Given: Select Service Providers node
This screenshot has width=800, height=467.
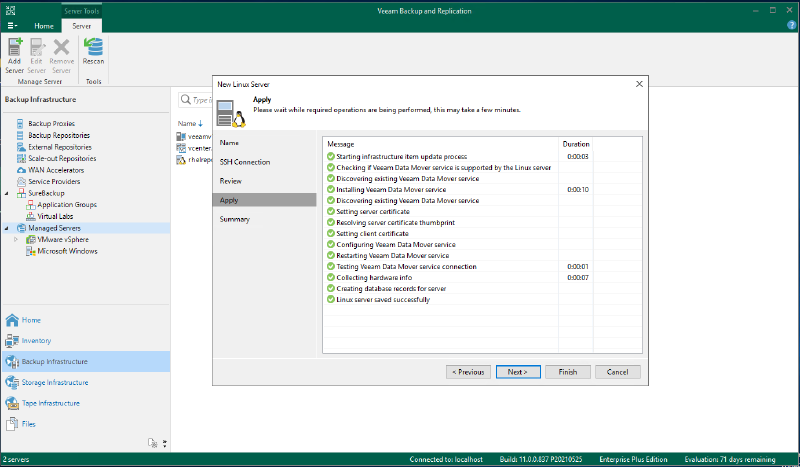Looking at the screenshot, I should point(54,181).
